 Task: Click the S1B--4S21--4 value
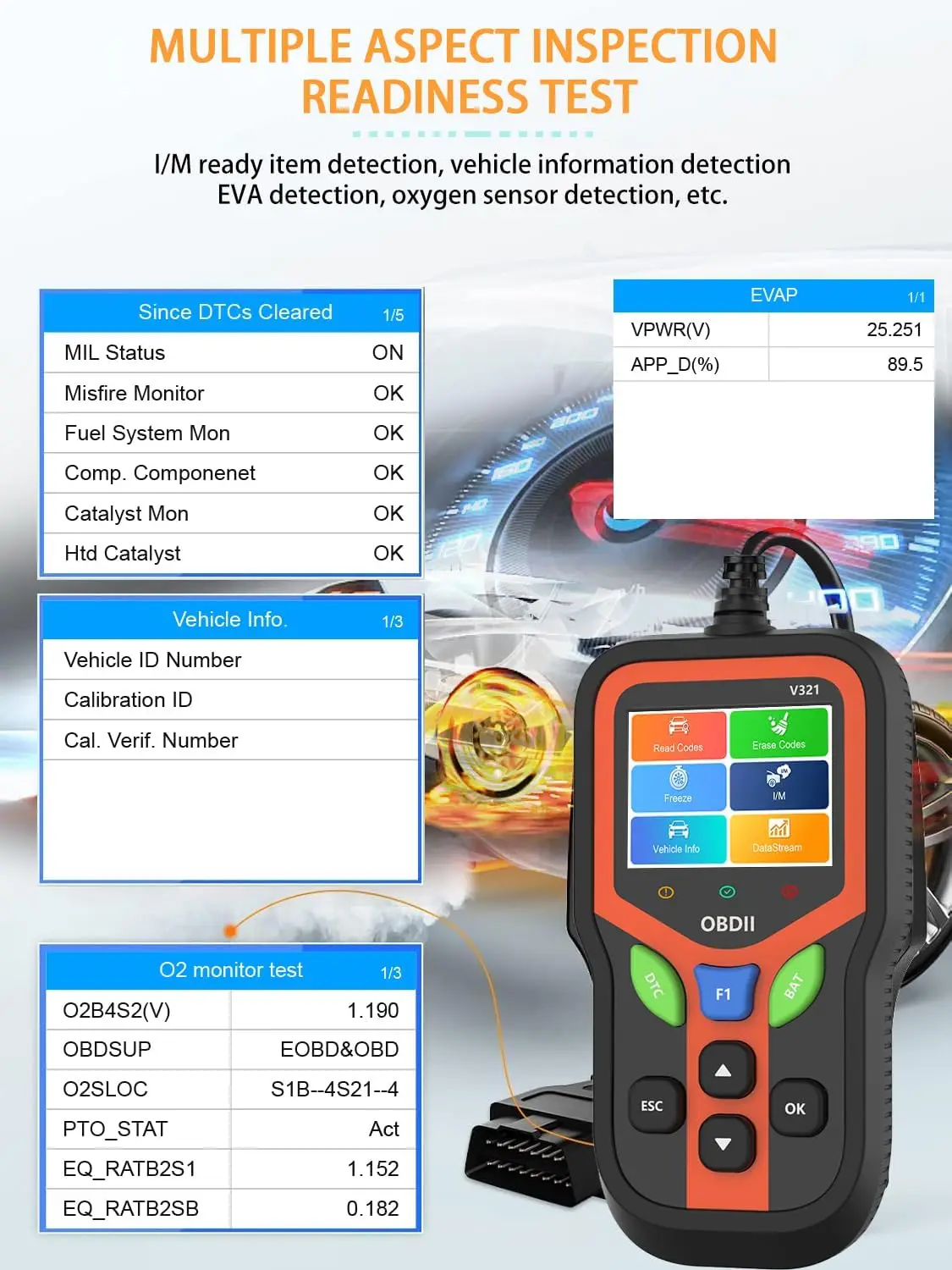click(x=334, y=1090)
